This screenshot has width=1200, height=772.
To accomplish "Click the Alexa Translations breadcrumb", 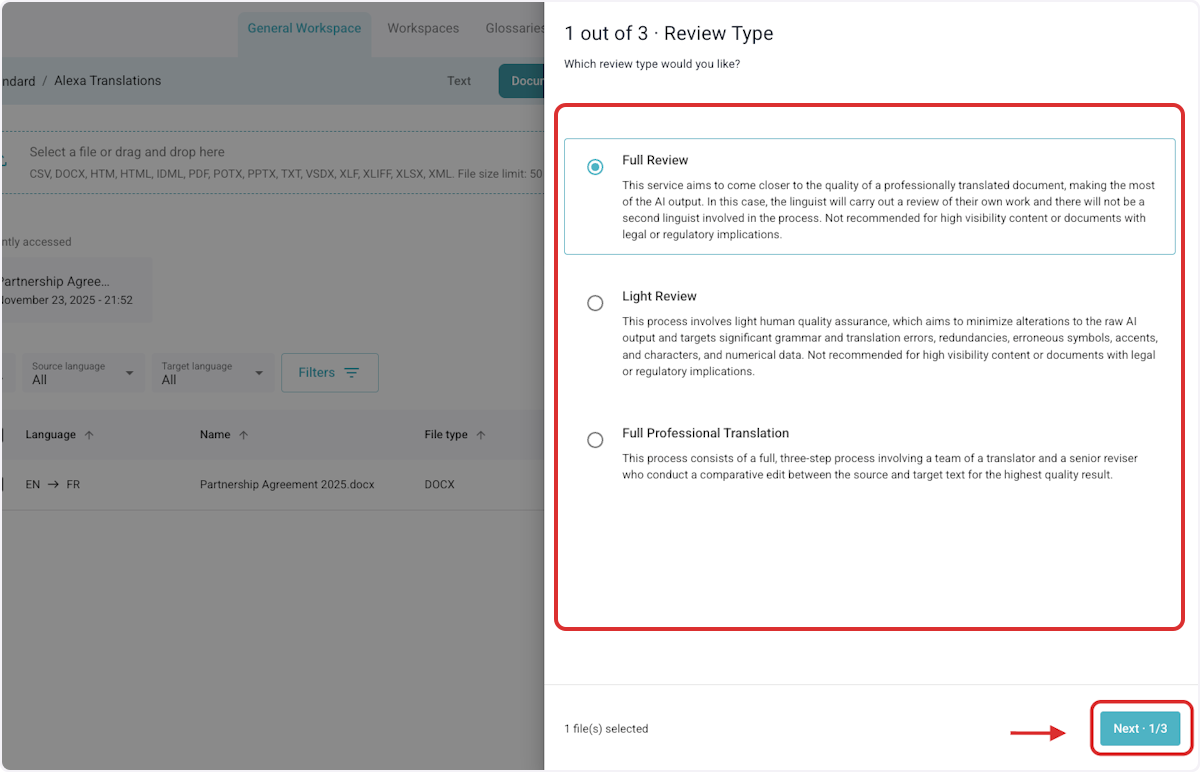I will 107,81.
